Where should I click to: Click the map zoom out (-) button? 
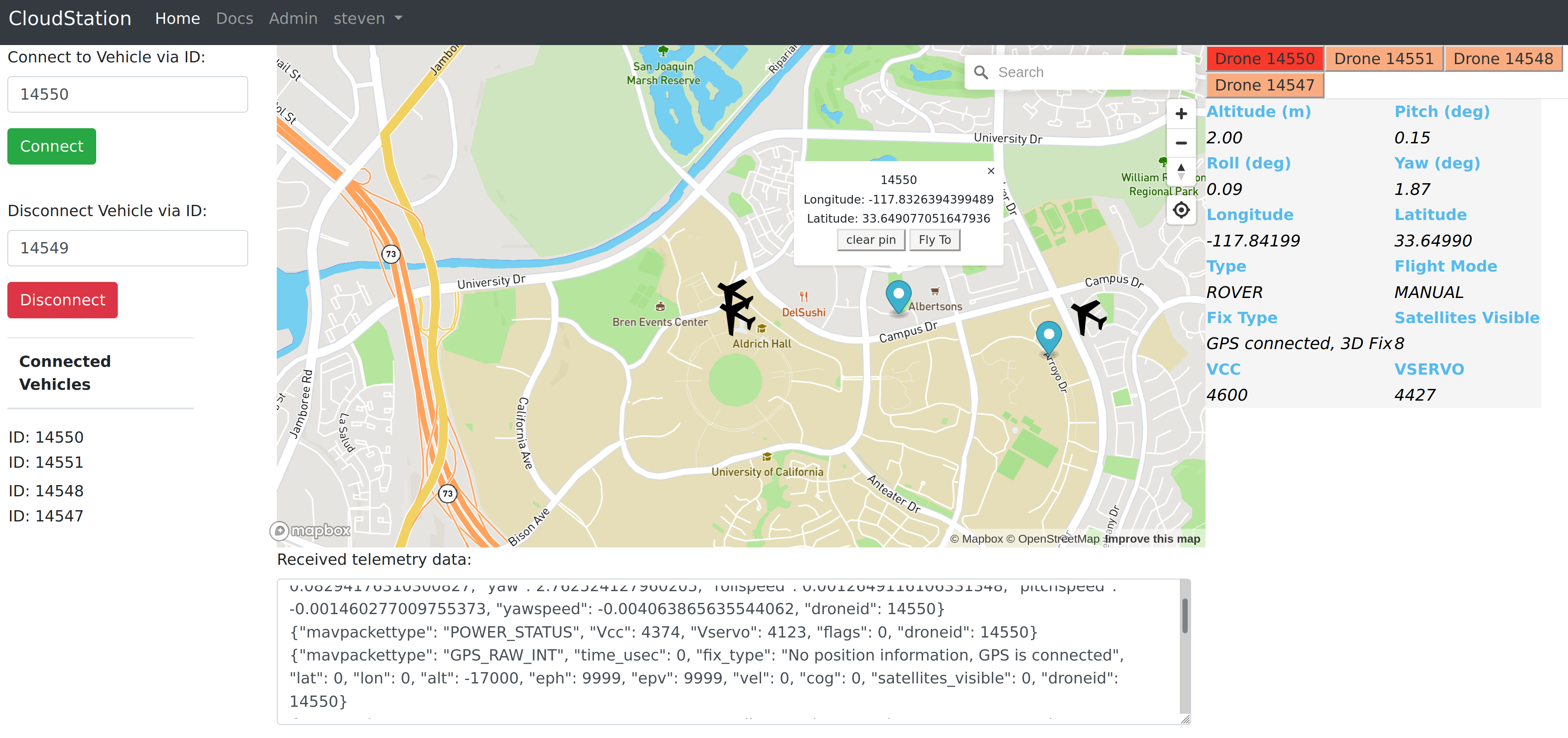(x=1182, y=143)
